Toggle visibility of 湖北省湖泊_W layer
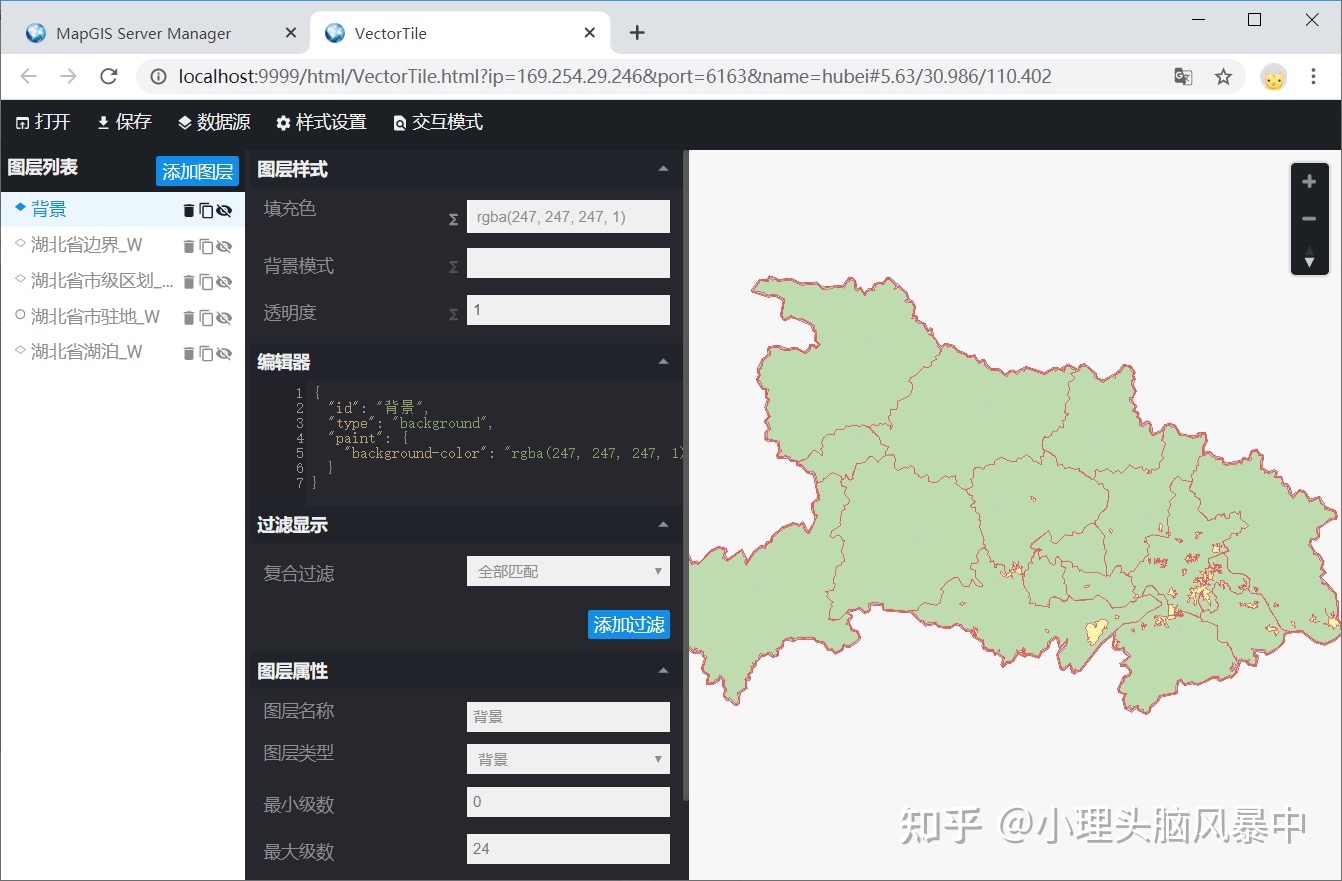Viewport: 1342px width, 881px height. 224,353
